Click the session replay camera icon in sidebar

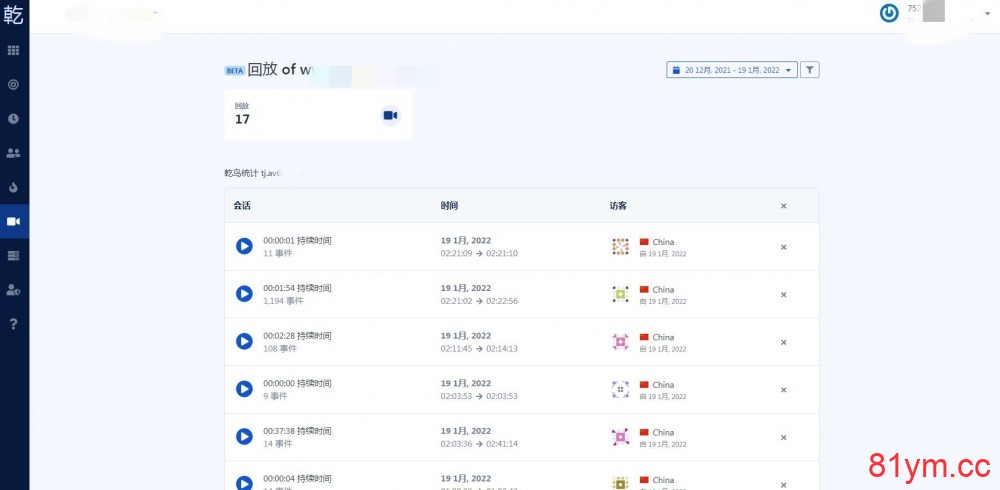click(13, 221)
